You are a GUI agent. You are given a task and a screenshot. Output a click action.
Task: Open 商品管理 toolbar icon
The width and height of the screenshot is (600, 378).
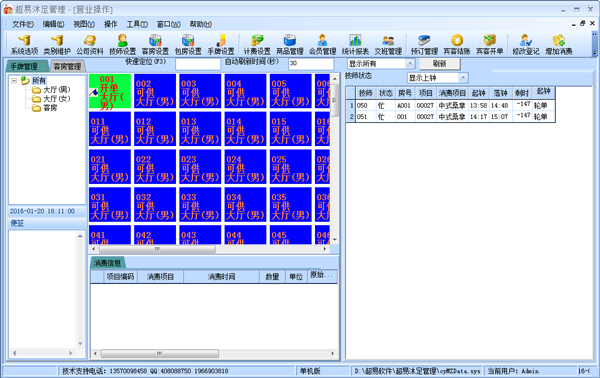(290, 45)
